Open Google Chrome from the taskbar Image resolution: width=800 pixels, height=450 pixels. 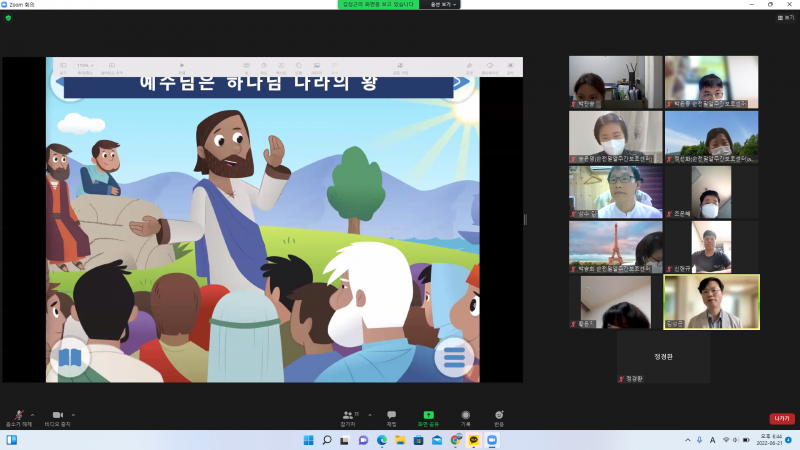click(456, 440)
